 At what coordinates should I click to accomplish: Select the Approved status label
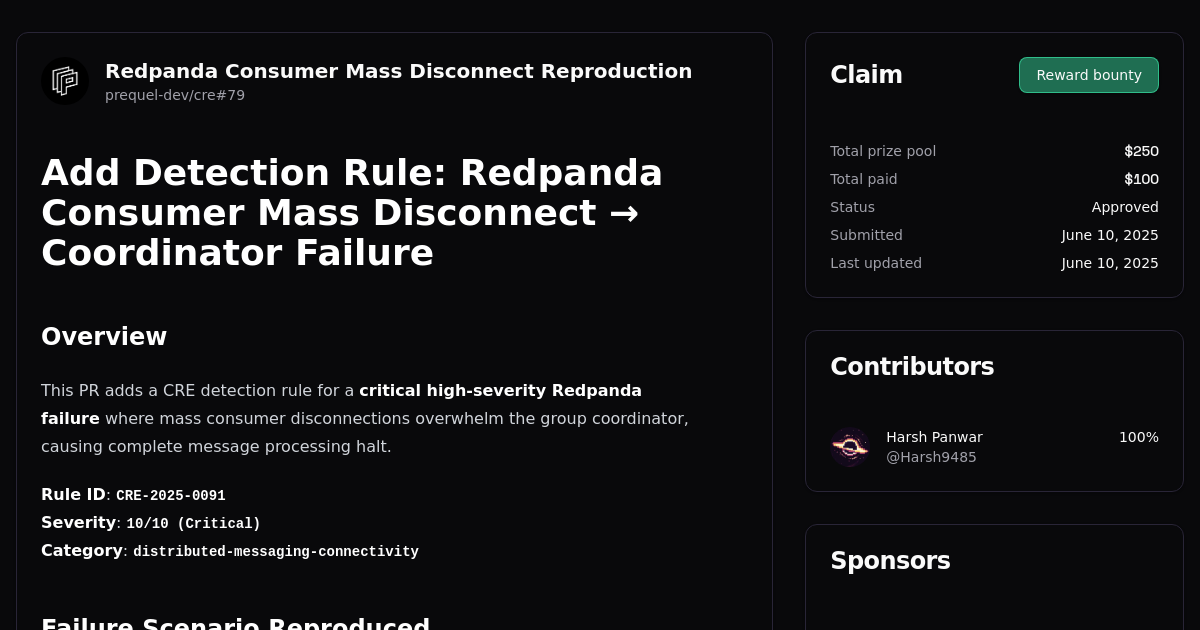click(x=1125, y=207)
